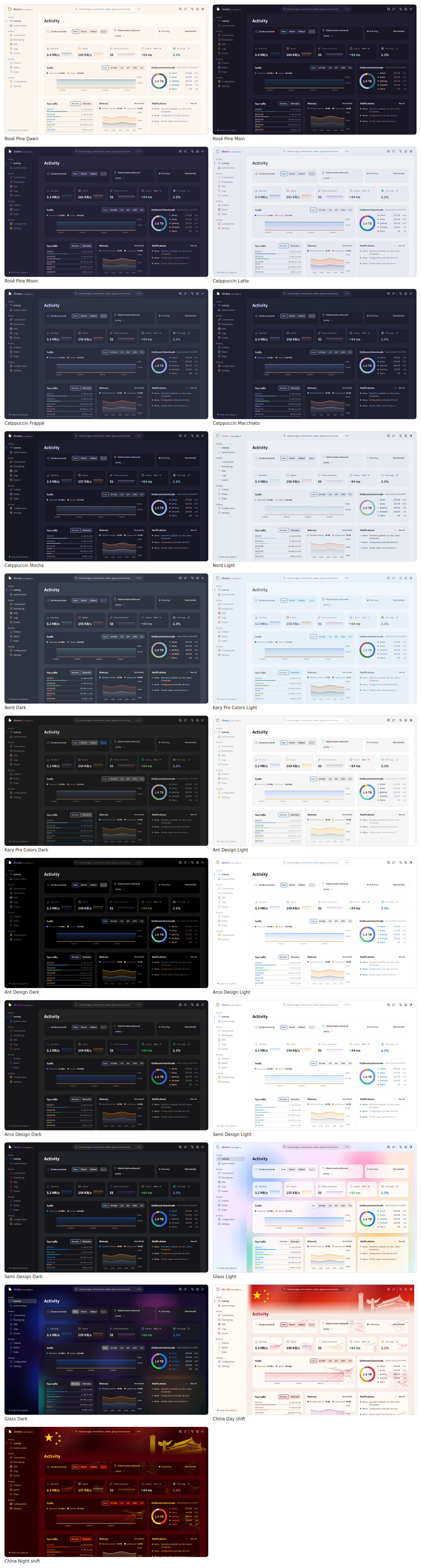Click View details beside Running in Catppuccin Latte
Image resolution: width=421 pixels, height=1568 pixels.
(x=398, y=173)
